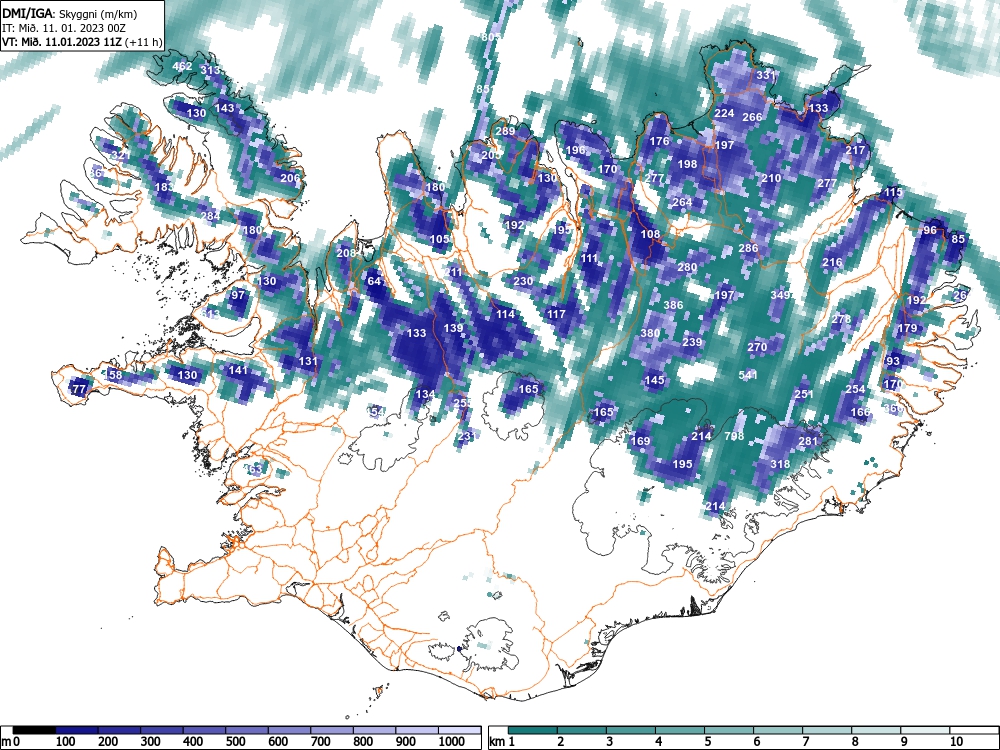The width and height of the screenshot is (1000, 750).
Task: Click visibility value 131 on the map
Action: (x=308, y=361)
